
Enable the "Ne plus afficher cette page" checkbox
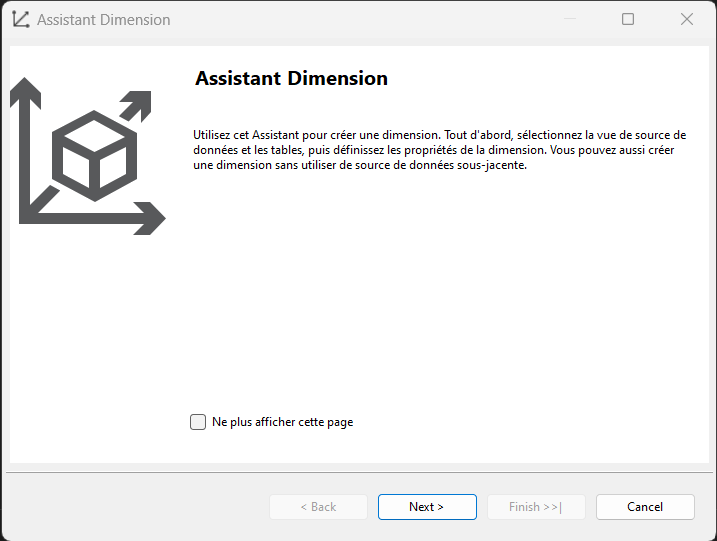click(x=198, y=422)
